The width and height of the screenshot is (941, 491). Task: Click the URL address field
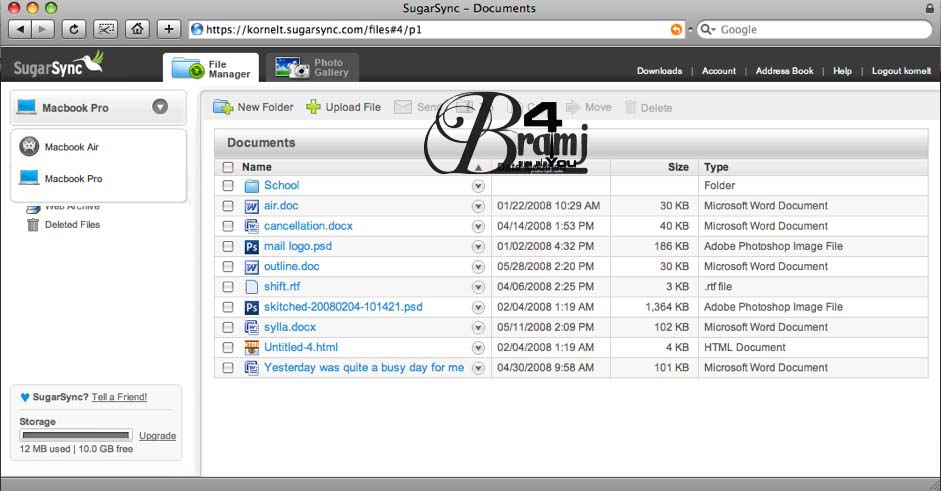click(x=436, y=29)
